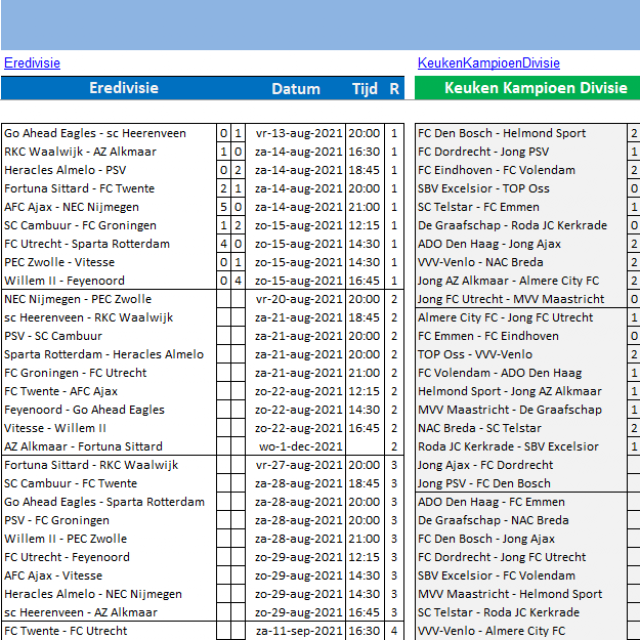Select the date cell vr-27-aug-2021
Screen dimensions: 640x640
(299, 465)
